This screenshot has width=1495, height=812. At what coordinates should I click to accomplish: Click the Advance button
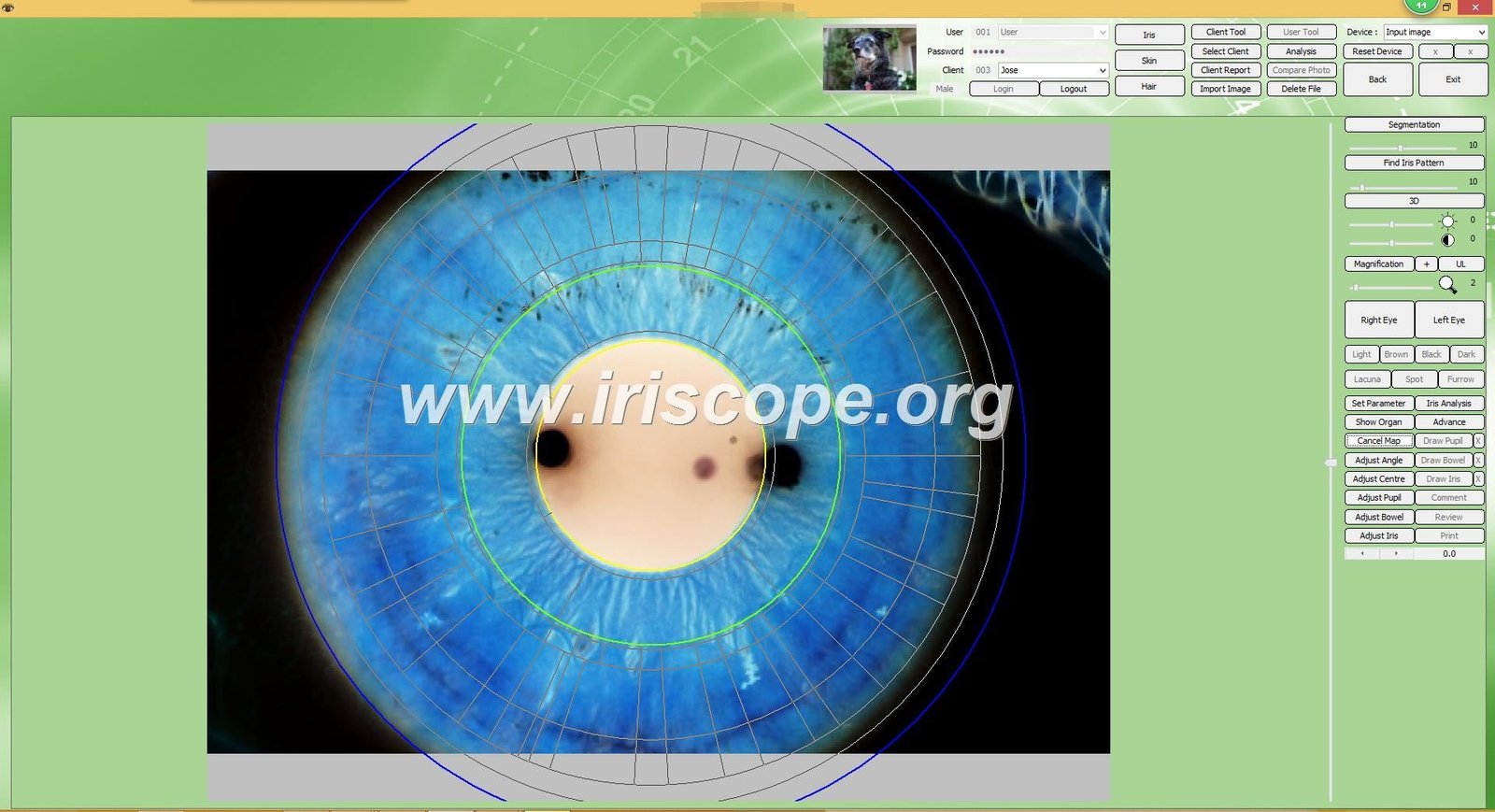1449,422
